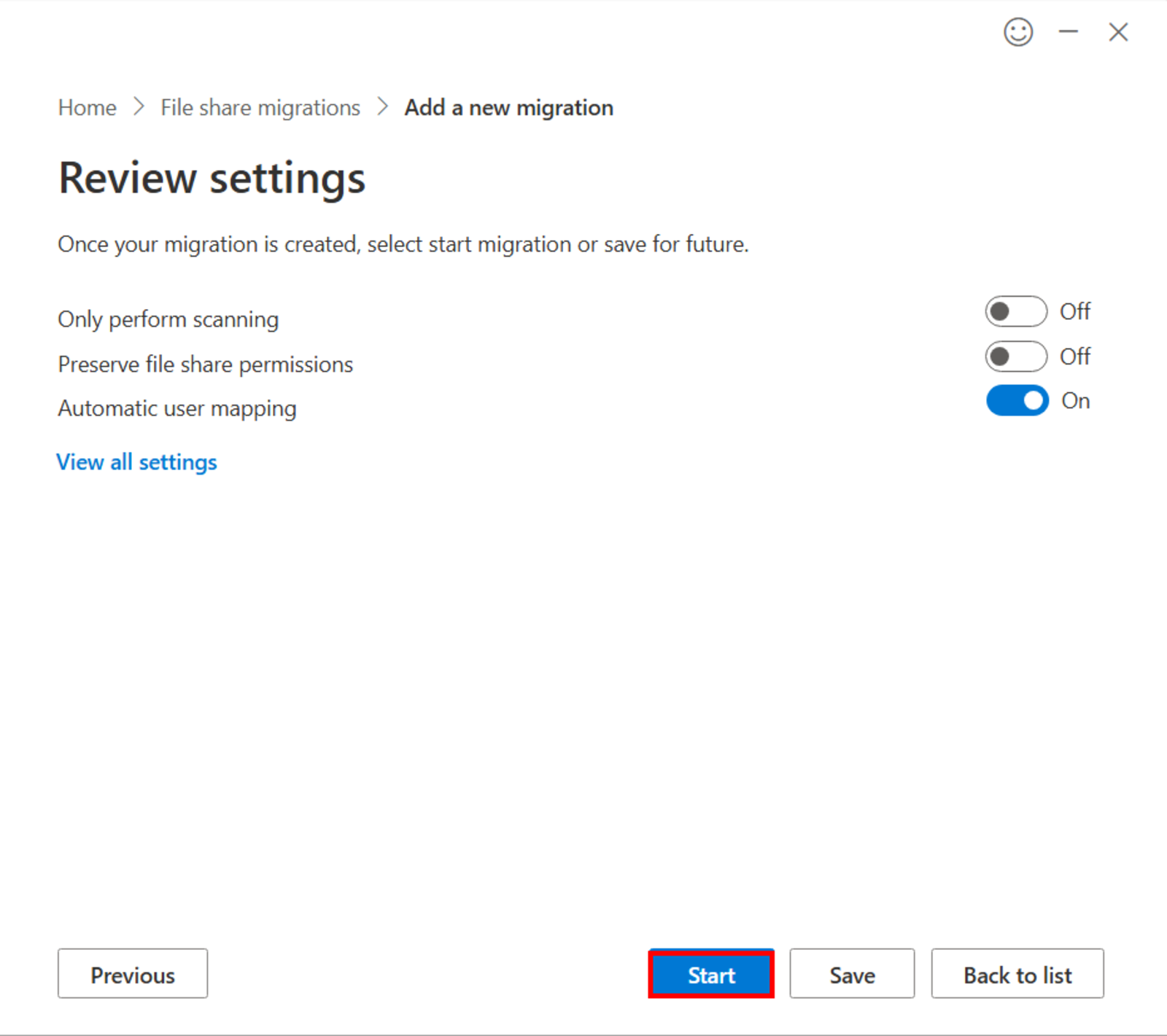Turn on Preserve file share permissions
The image size is (1167, 1036).
coord(1015,357)
